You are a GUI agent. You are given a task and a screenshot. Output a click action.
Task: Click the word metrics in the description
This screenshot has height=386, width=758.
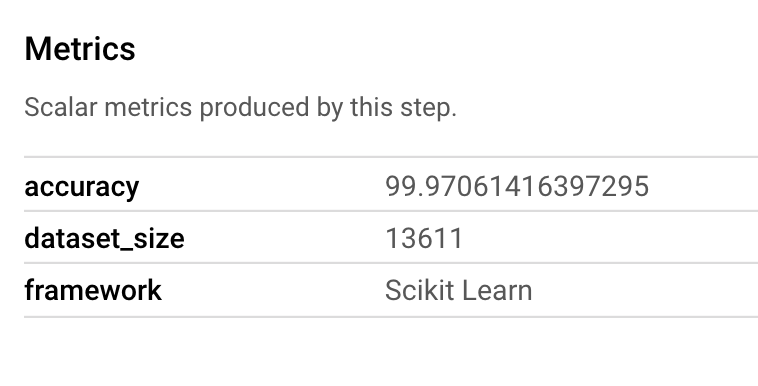click(x=148, y=107)
